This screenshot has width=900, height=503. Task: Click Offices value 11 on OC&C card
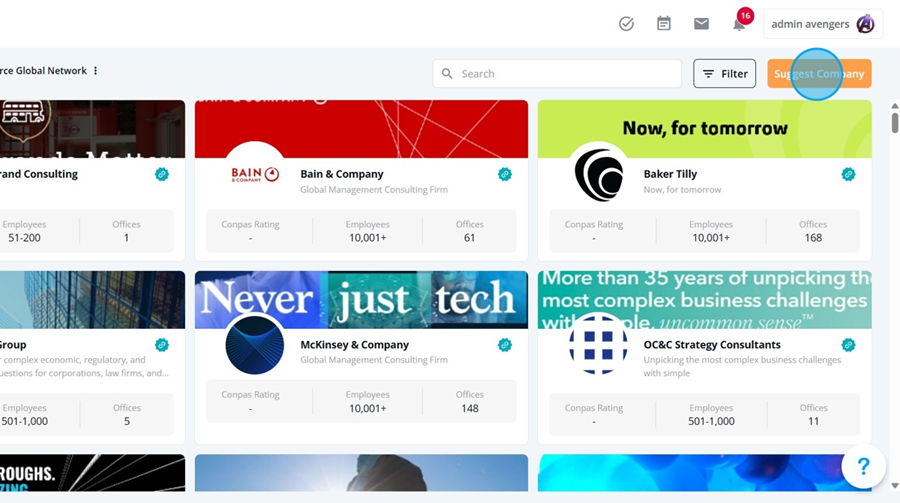813,421
